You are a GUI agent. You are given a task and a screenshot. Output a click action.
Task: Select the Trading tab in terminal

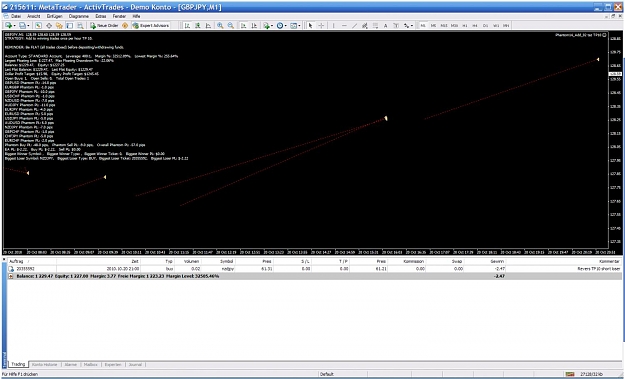pos(18,364)
